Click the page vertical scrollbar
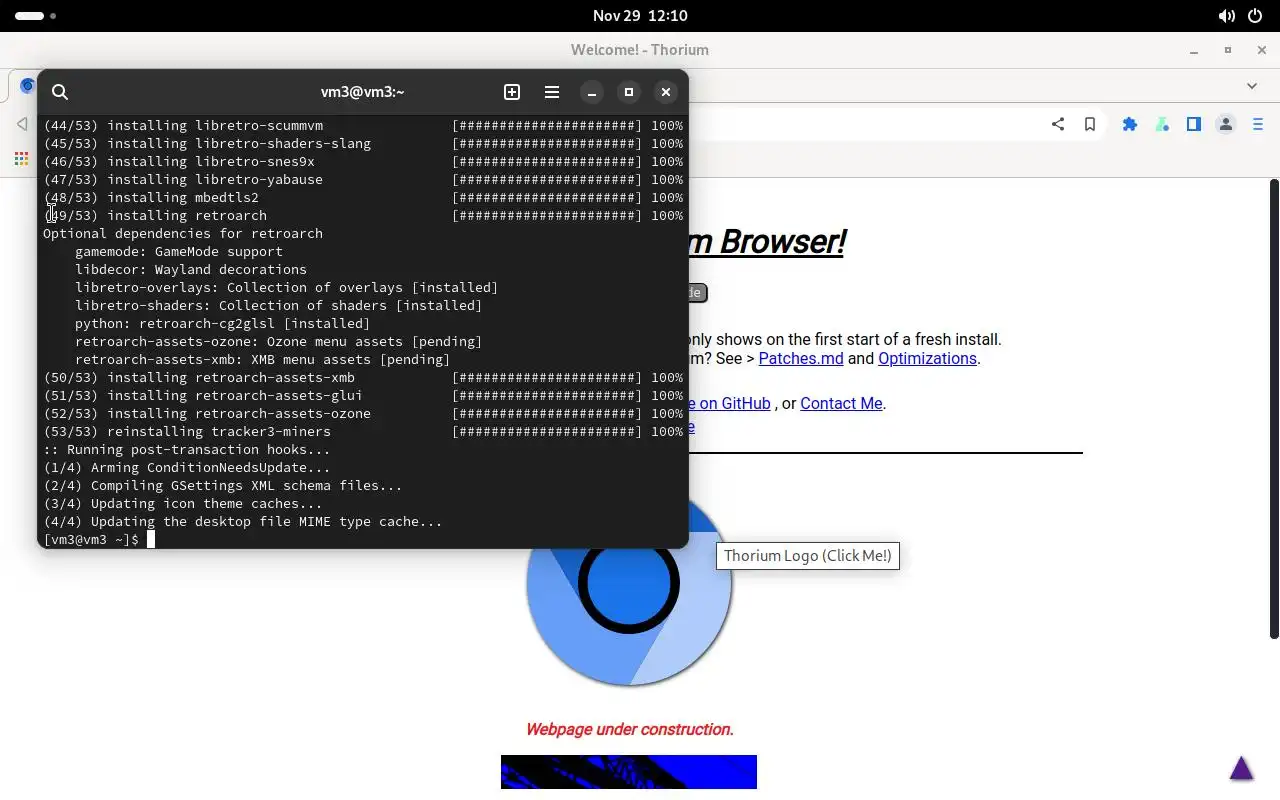 1274,408
